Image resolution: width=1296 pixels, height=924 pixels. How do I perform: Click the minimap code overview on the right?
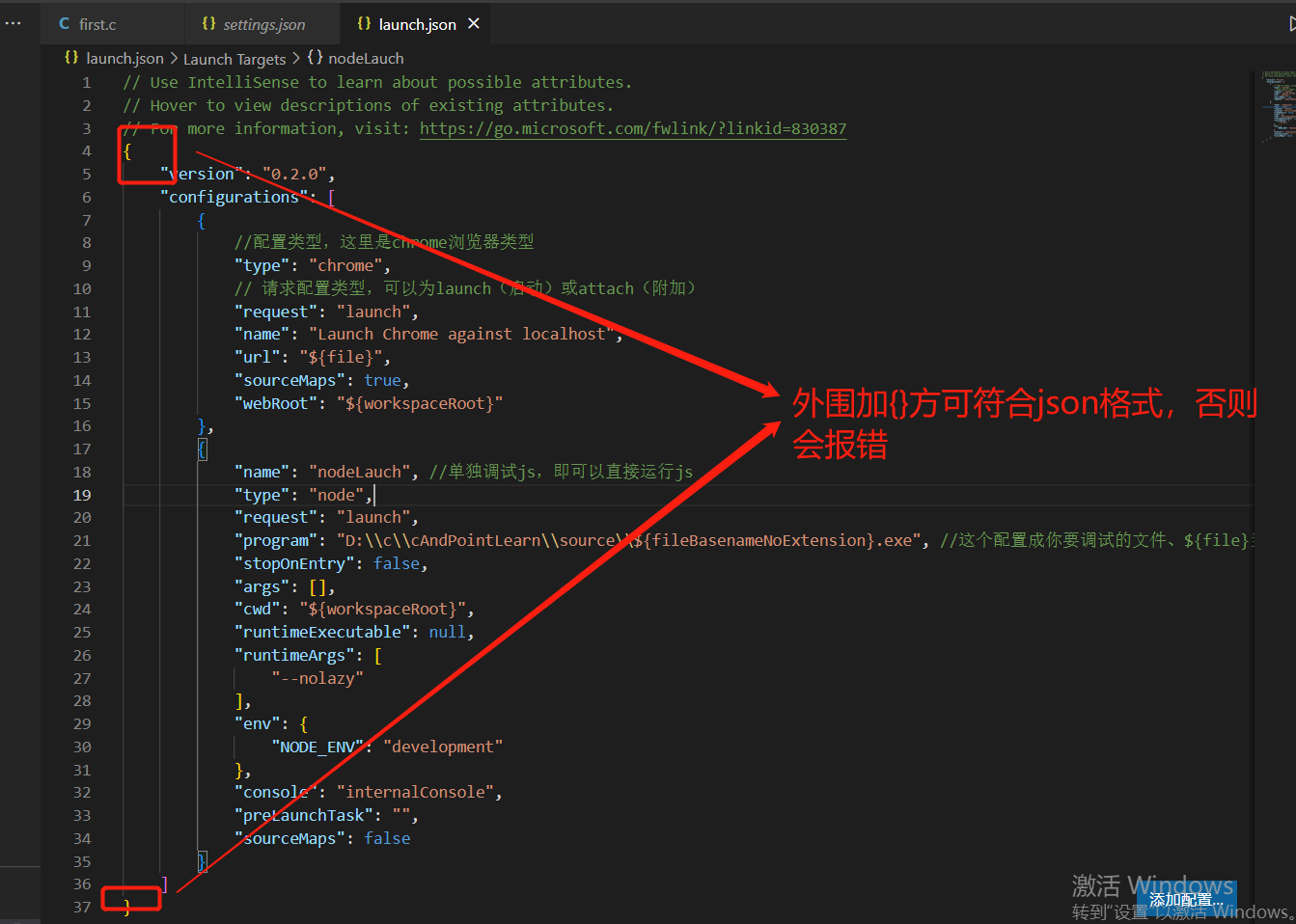[x=1277, y=106]
